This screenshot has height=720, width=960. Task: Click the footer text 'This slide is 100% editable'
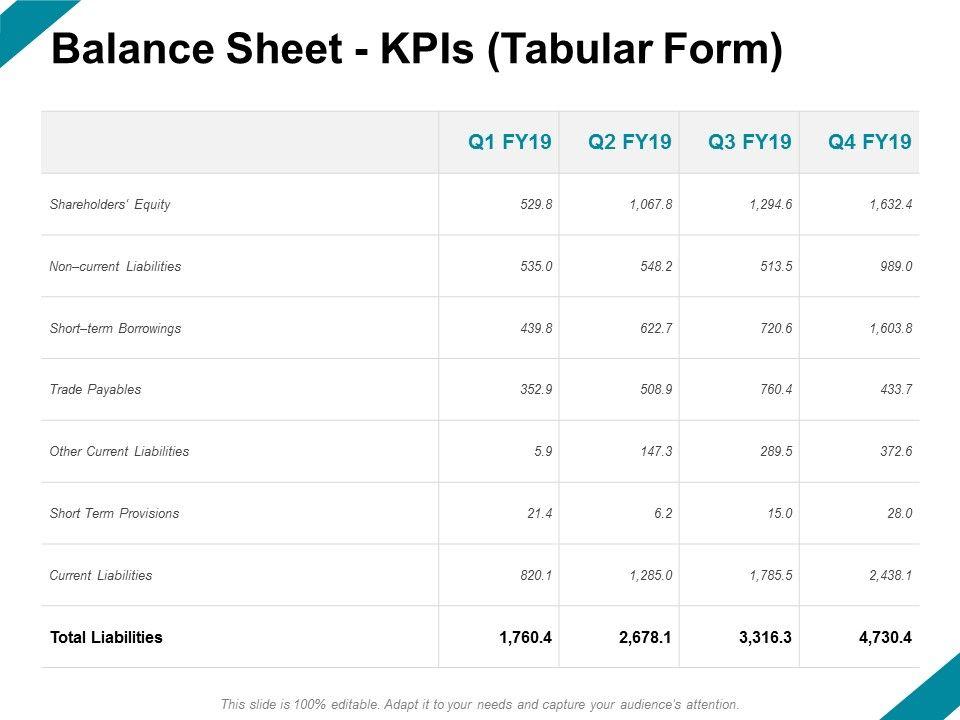pos(480,704)
